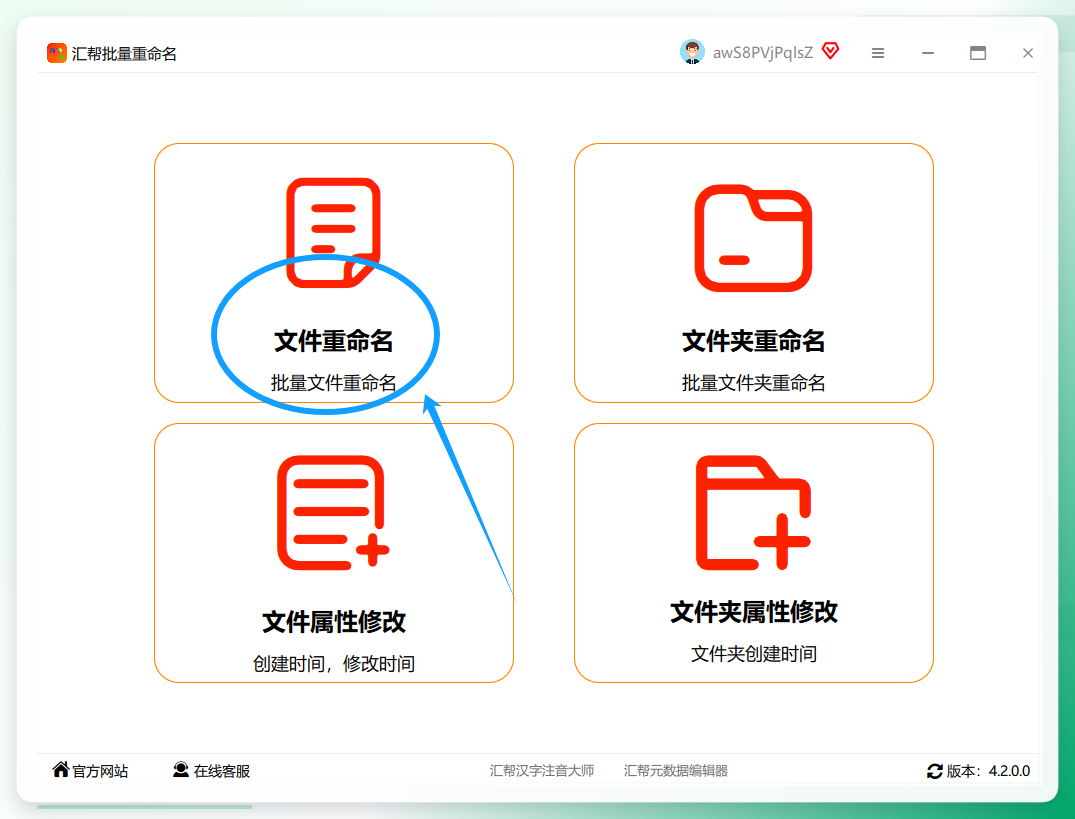Select the 文件夹重命名 title
Viewport: 1075px width, 819px height.
click(753, 341)
